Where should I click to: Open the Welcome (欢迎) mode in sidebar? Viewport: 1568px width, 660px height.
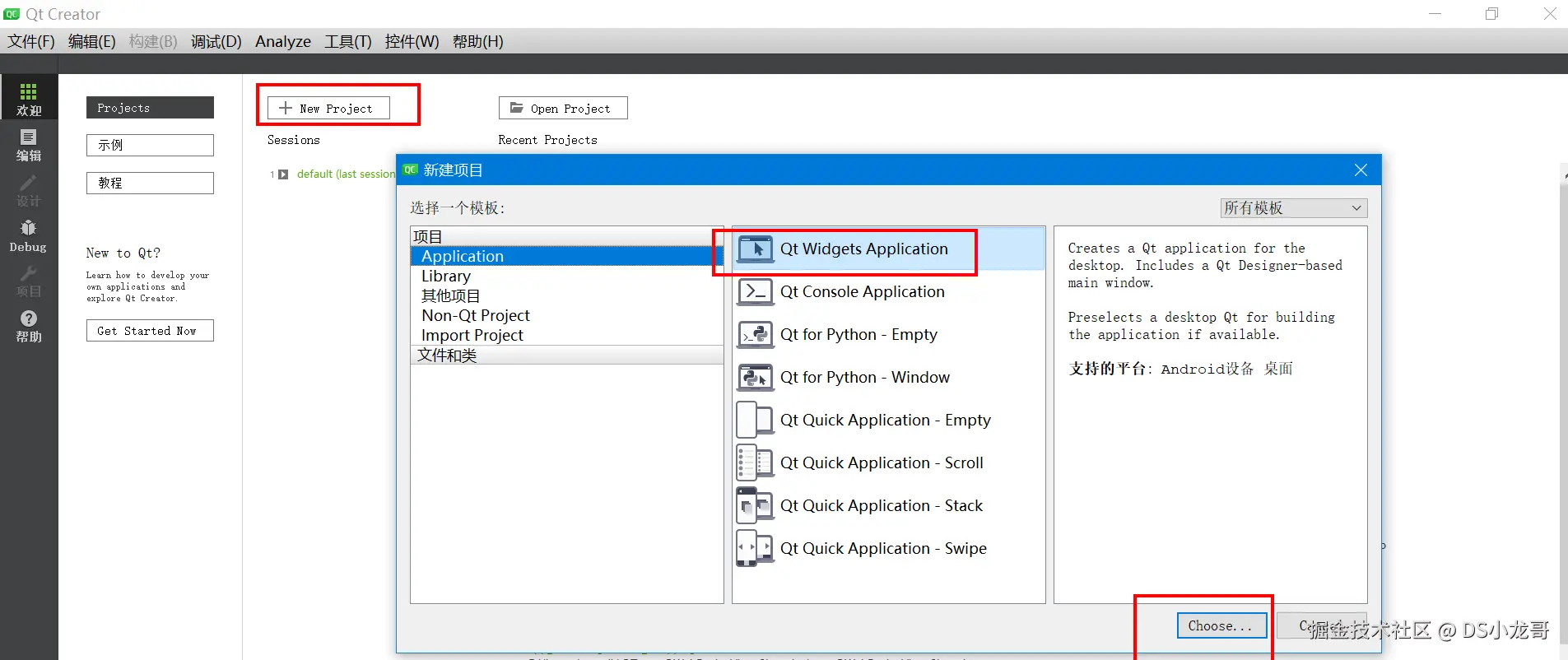[29, 99]
